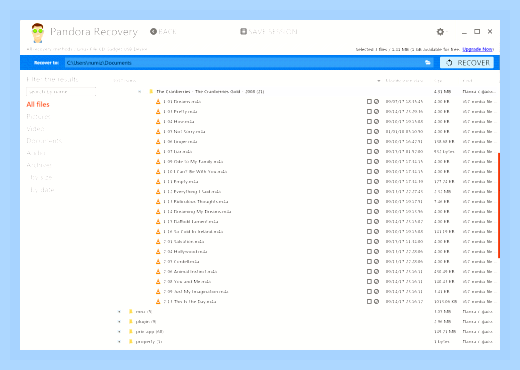Open settings via the gear icon

point(440,32)
